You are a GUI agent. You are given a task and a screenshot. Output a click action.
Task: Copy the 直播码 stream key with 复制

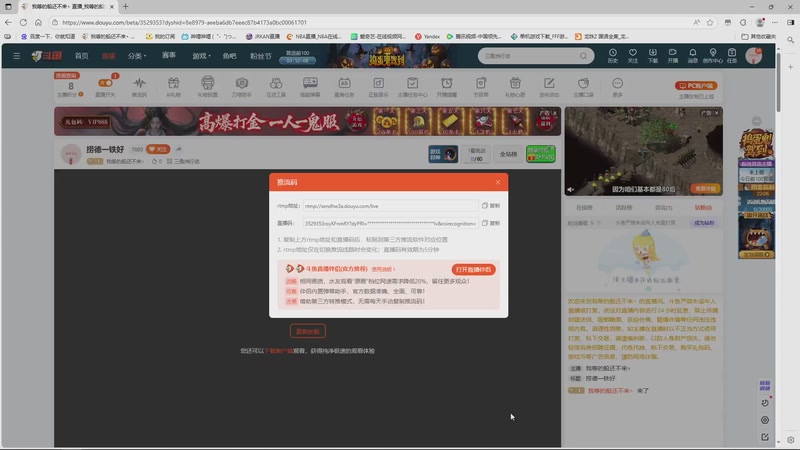[x=491, y=223]
